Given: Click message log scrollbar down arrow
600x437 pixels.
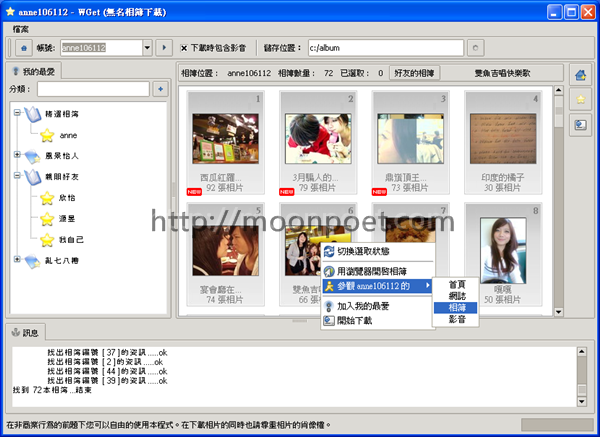Looking at the screenshot, I should 582,401.
